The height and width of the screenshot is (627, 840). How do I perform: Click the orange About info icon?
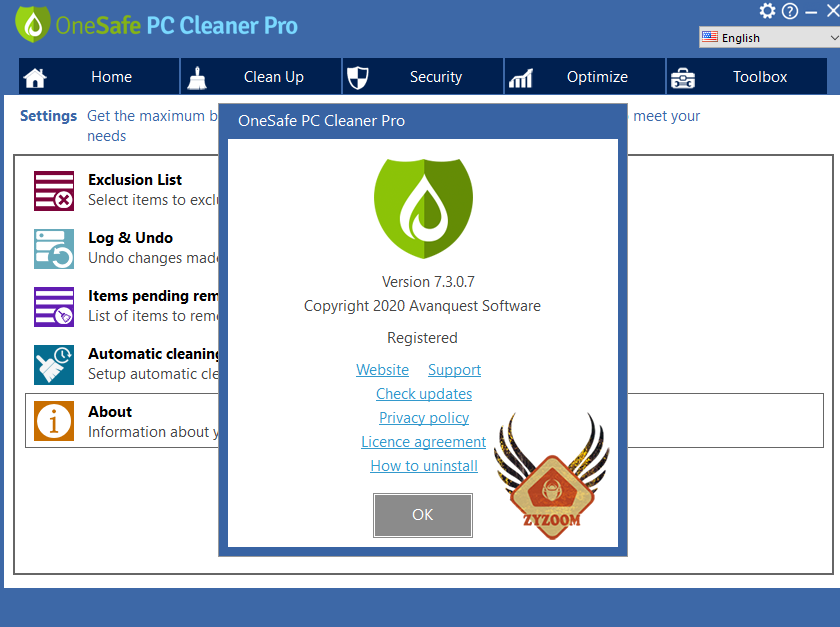coord(54,421)
